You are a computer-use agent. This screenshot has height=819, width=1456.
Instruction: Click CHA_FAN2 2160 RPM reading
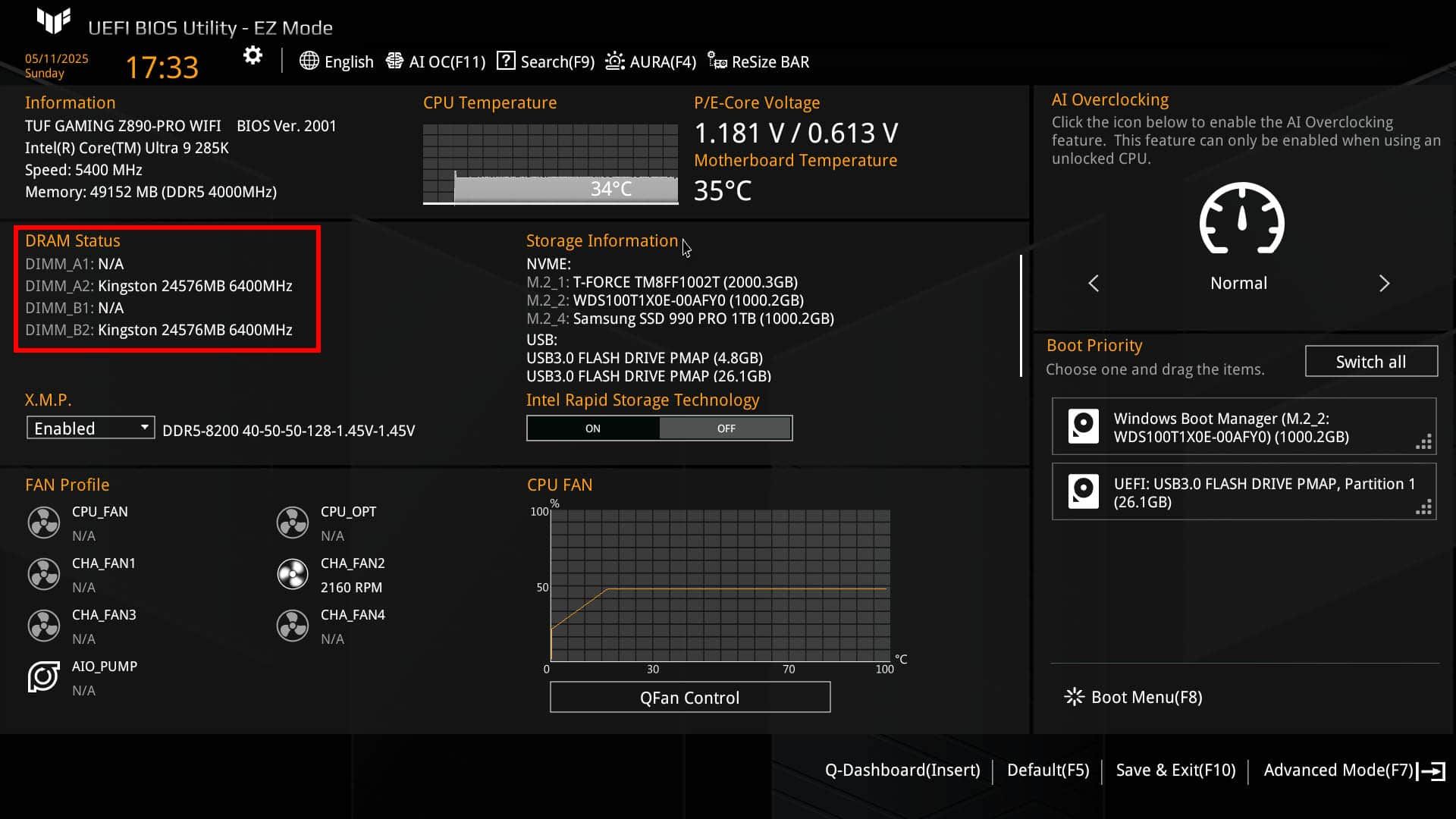(x=351, y=588)
